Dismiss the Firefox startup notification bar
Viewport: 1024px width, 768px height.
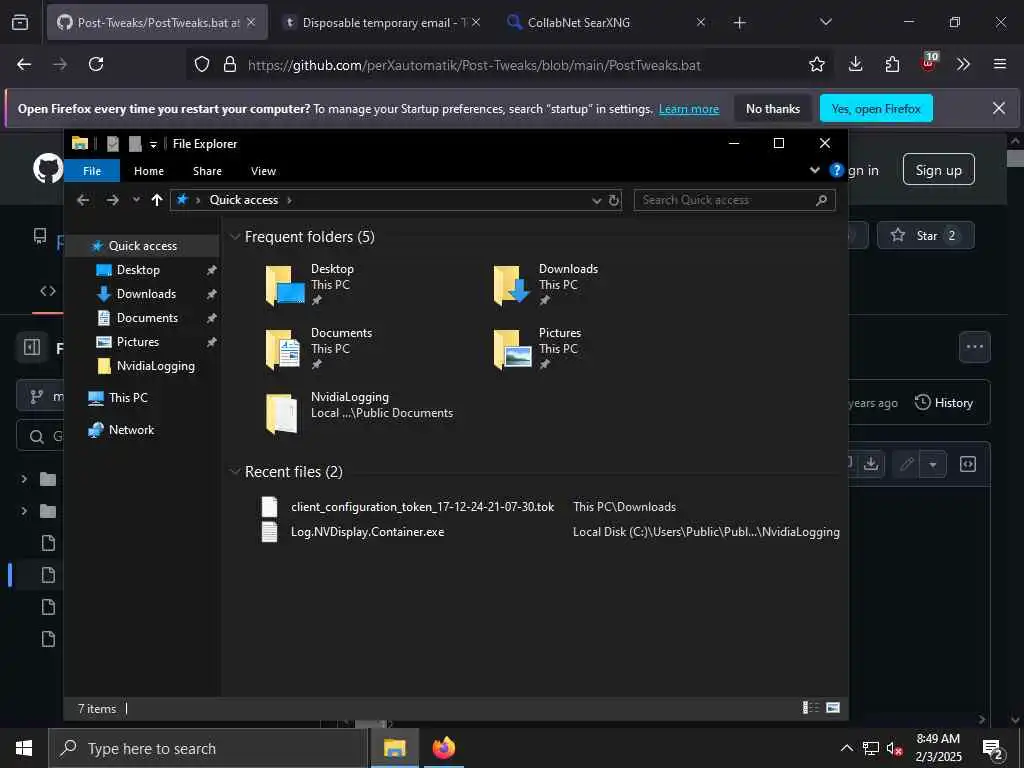(999, 108)
